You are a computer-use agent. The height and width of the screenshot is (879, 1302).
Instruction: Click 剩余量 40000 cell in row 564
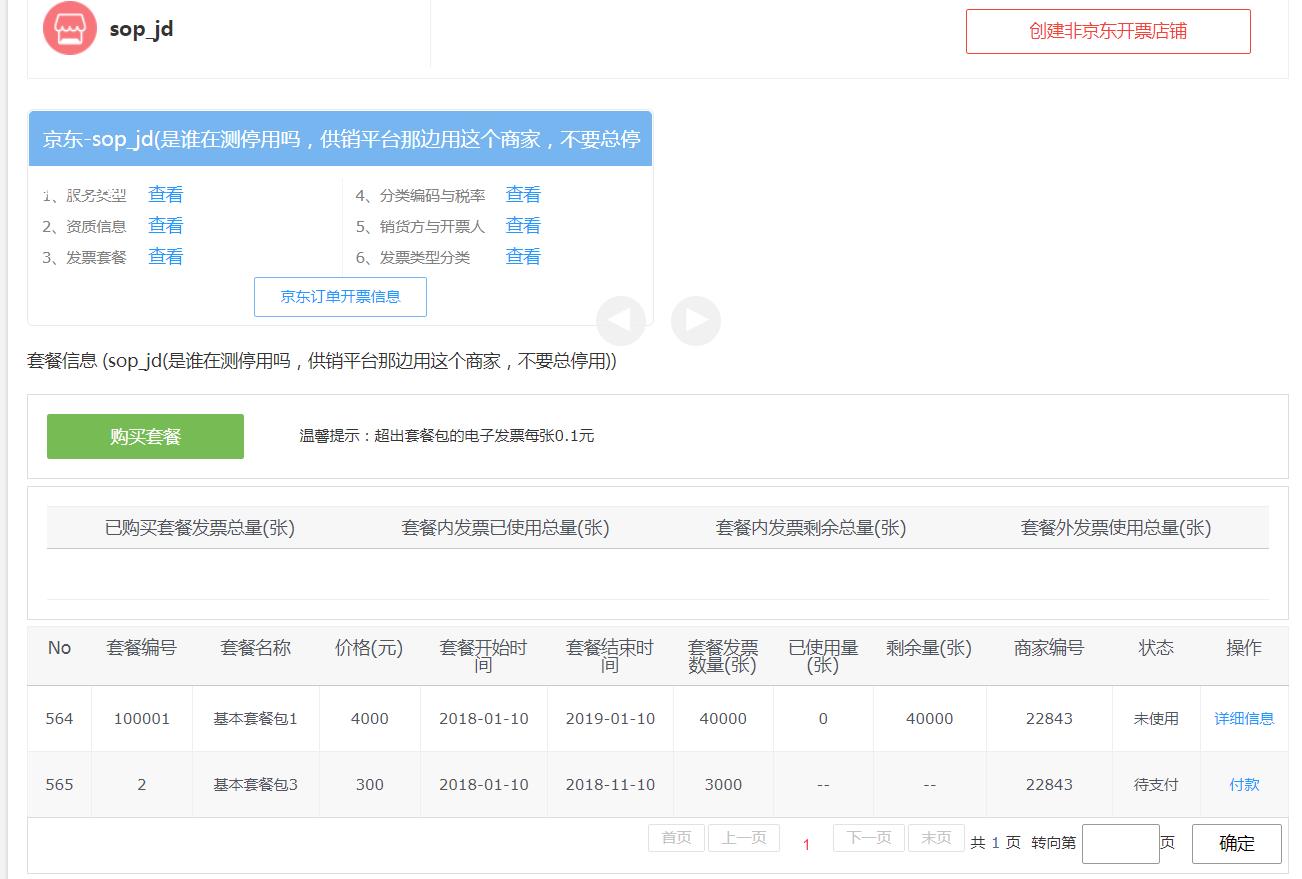coord(929,718)
